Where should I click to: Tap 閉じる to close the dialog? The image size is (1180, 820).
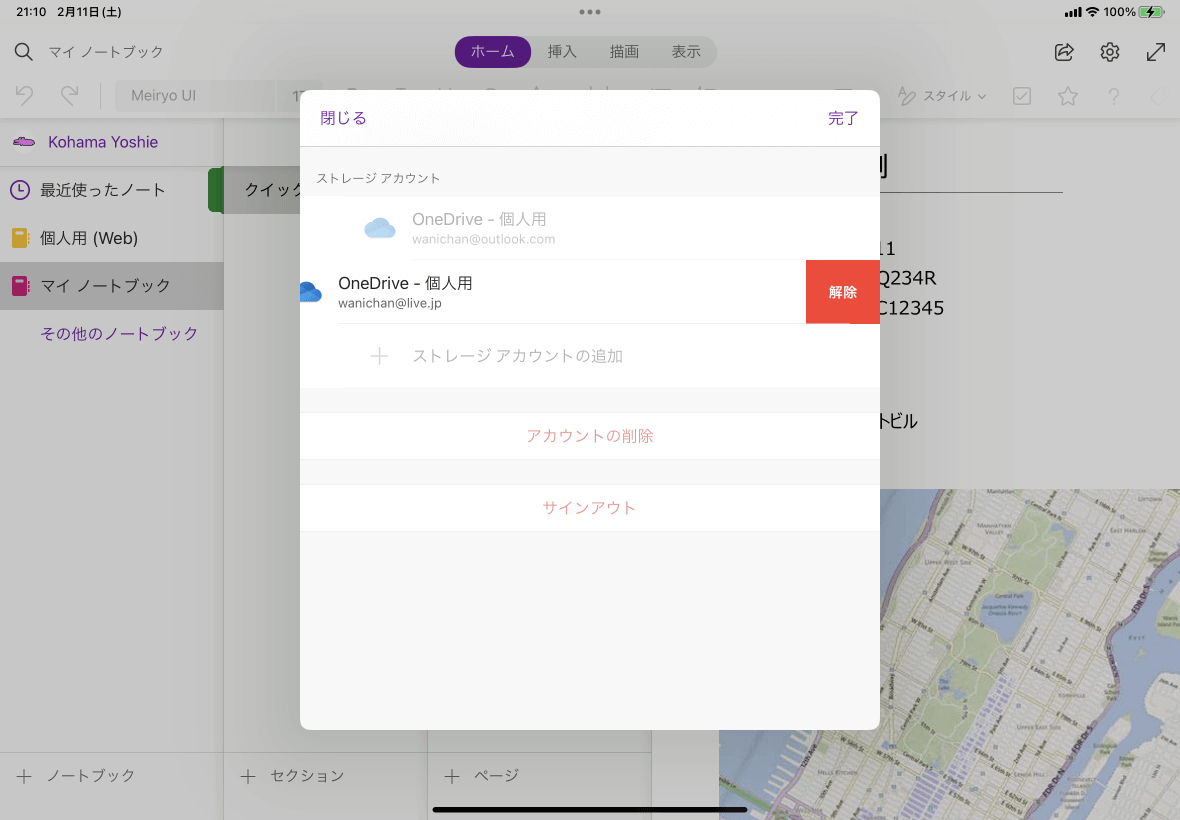343,118
